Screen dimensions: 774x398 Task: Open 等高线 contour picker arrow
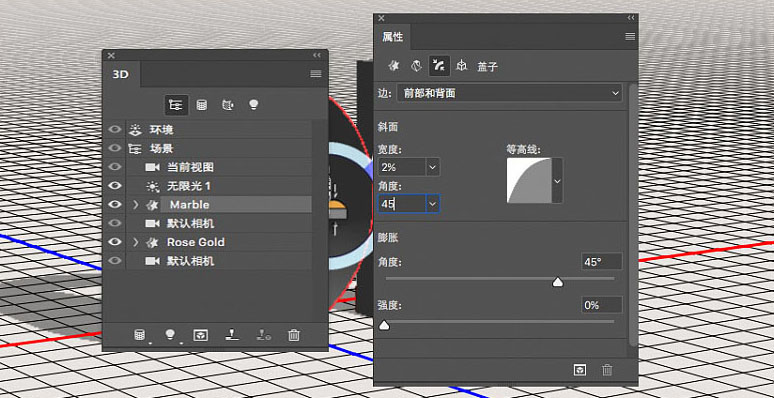click(x=557, y=181)
